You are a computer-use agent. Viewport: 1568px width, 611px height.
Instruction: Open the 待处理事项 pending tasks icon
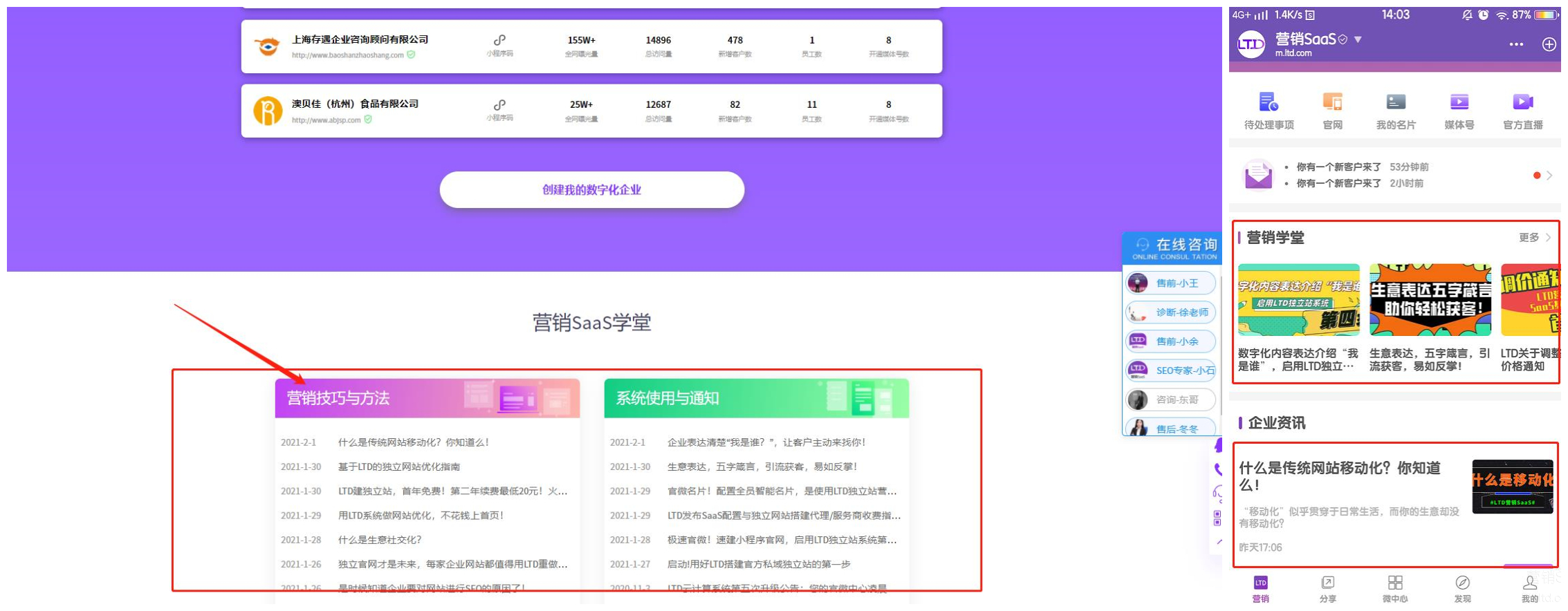[1268, 103]
